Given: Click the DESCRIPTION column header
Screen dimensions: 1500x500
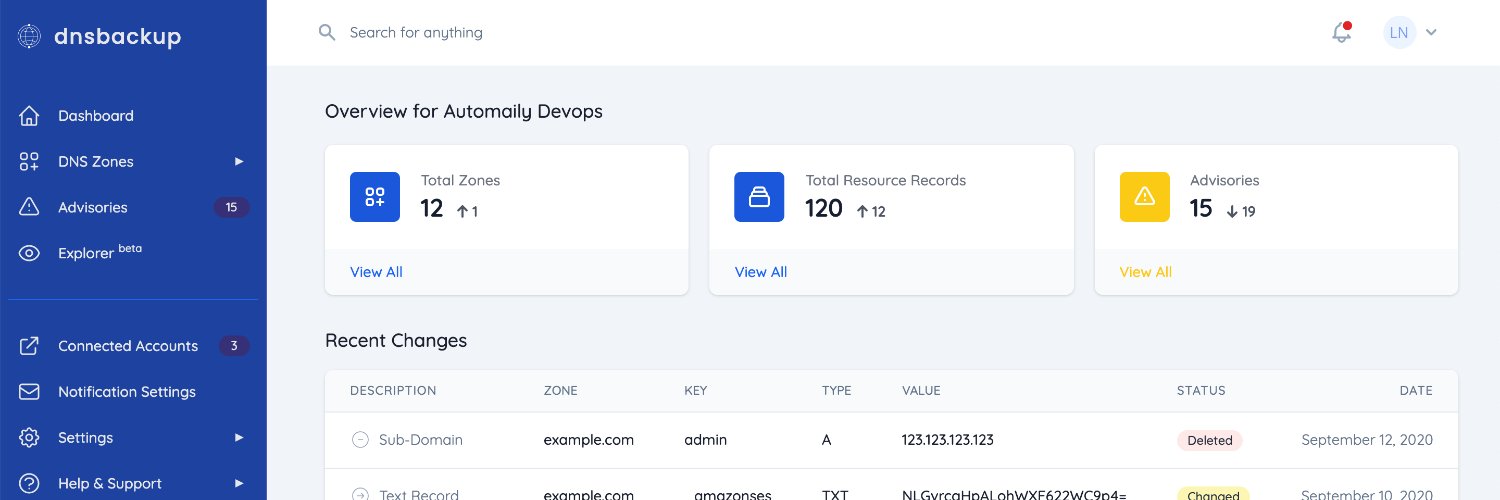Looking at the screenshot, I should click(393, 391).
